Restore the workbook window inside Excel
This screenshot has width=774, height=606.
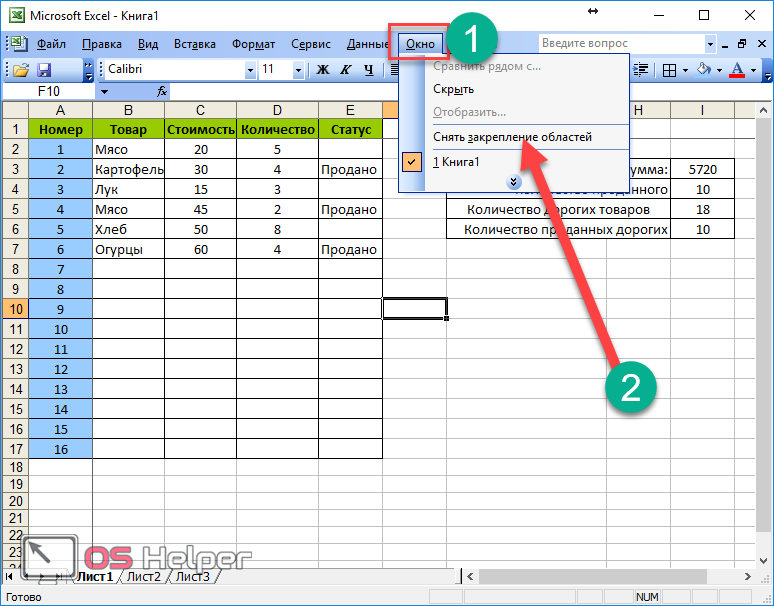click(741, 44)
